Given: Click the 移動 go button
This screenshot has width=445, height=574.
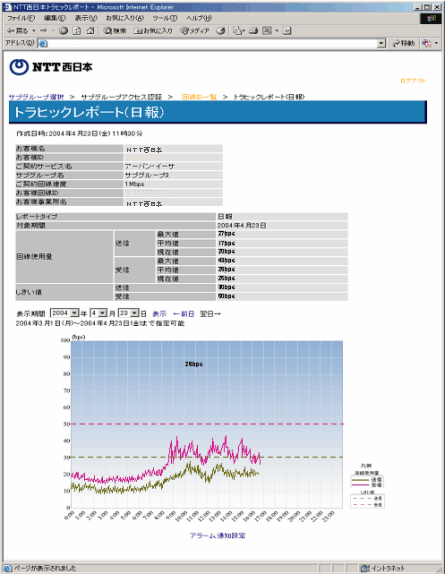Looking at the screenshot, I should [404, 44].
